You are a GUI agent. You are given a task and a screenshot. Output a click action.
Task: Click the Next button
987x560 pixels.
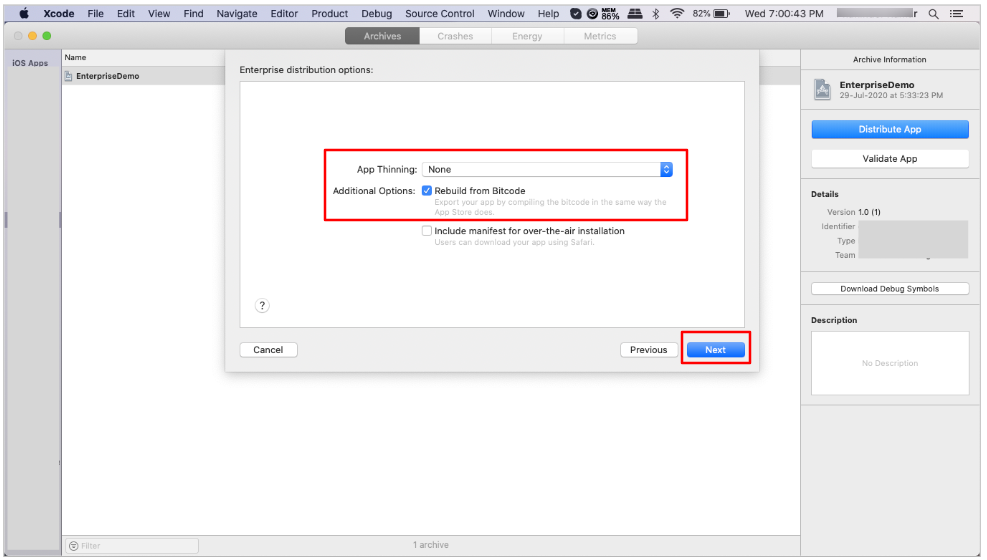point(716,350)
